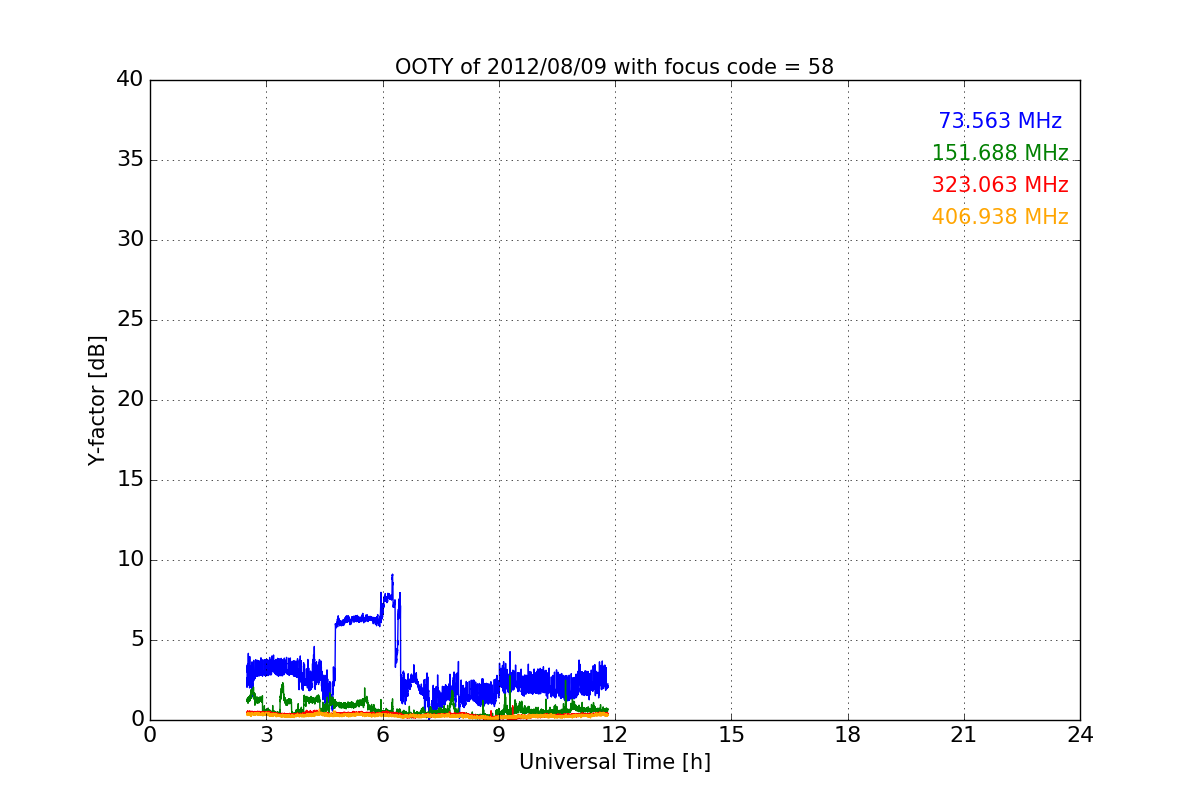Image resolution: width=1200 pixels, height=800 pixels.
Task: Click the 'Y-factor [dB]' axis label
Action: (97, 400)
